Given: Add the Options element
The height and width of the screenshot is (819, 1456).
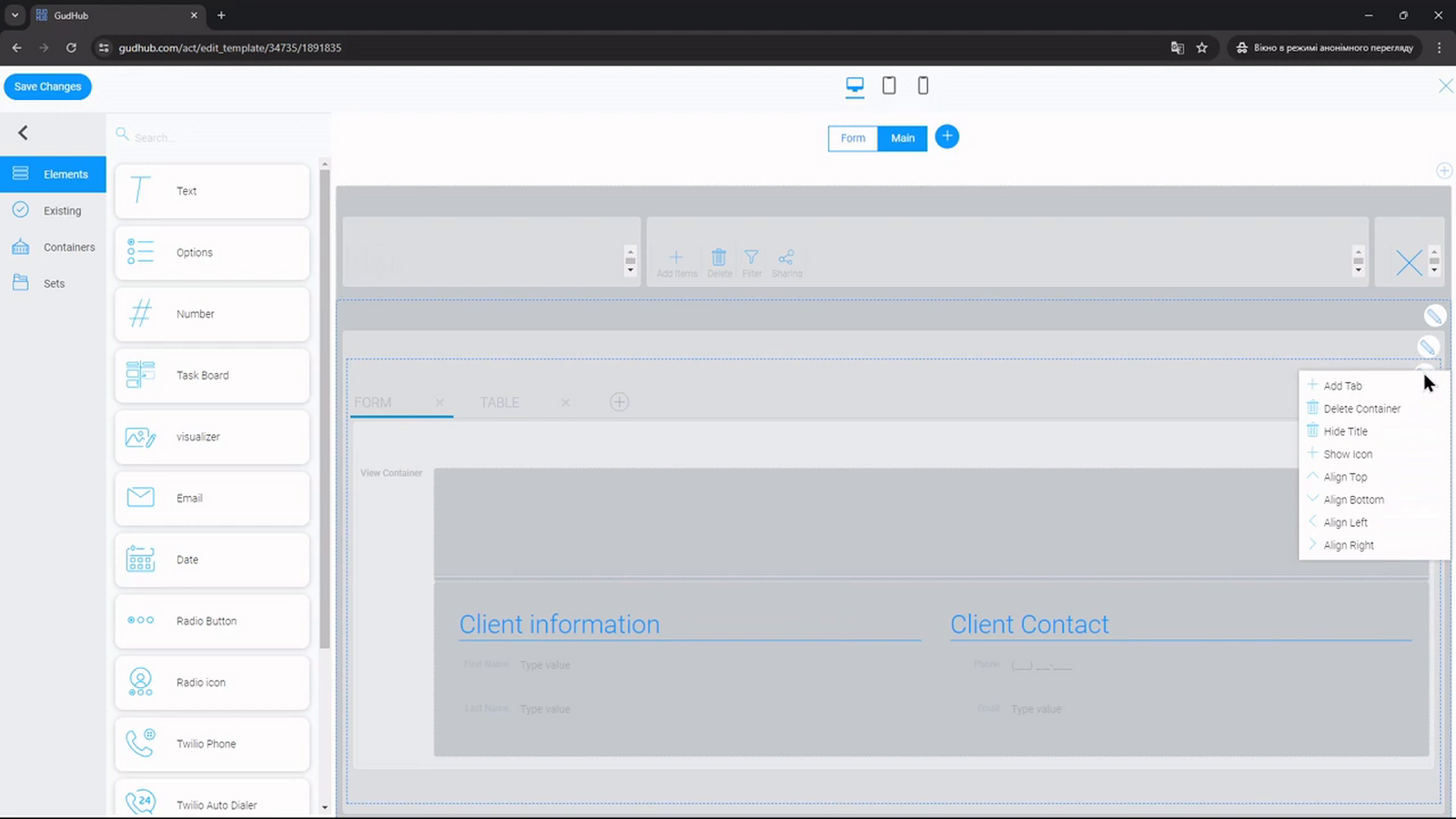Looking at the screenshot, I should [212, 253].
